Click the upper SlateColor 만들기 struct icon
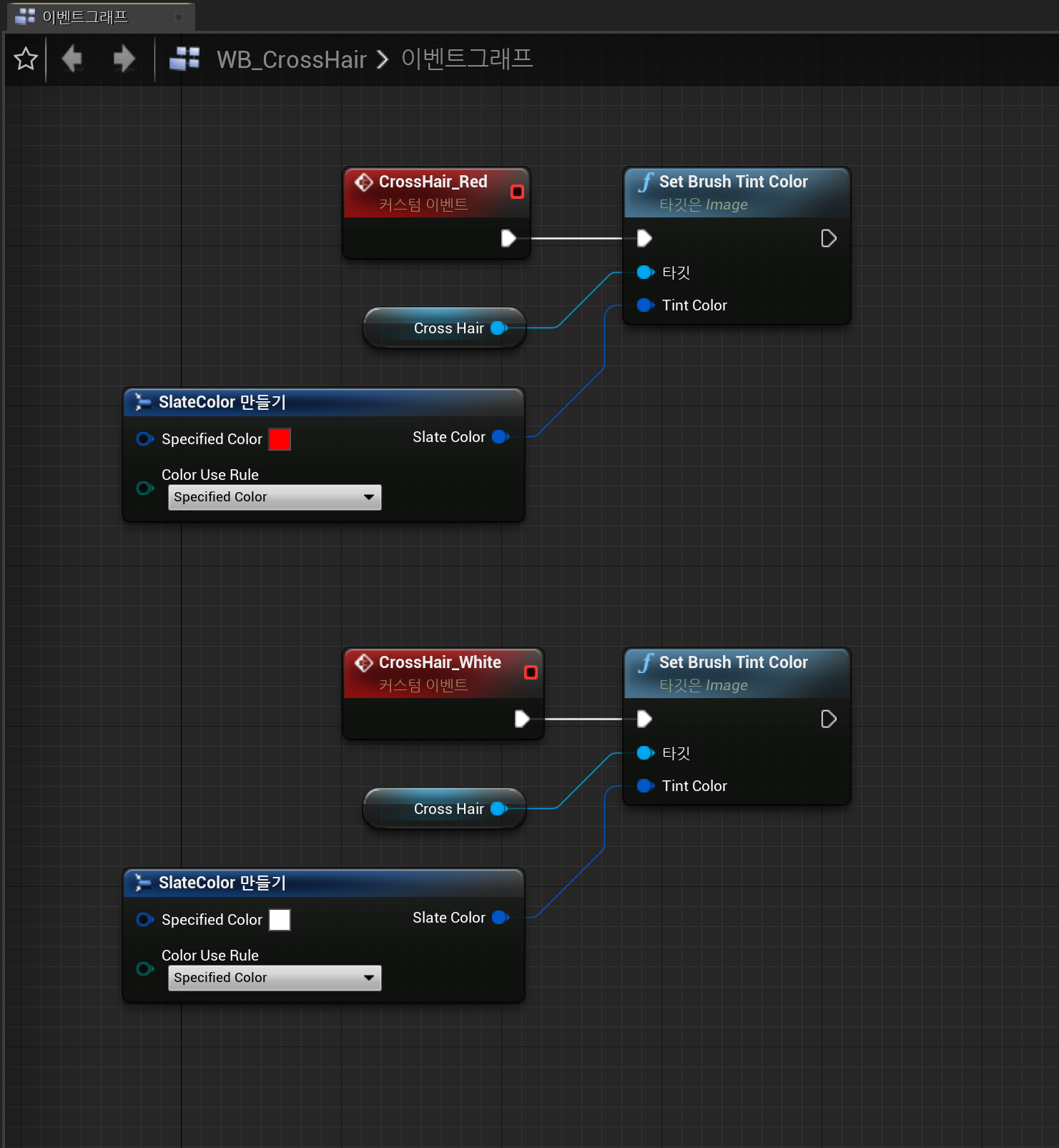This screenshot has height=1148, width=1059. [x=143, y=402]
